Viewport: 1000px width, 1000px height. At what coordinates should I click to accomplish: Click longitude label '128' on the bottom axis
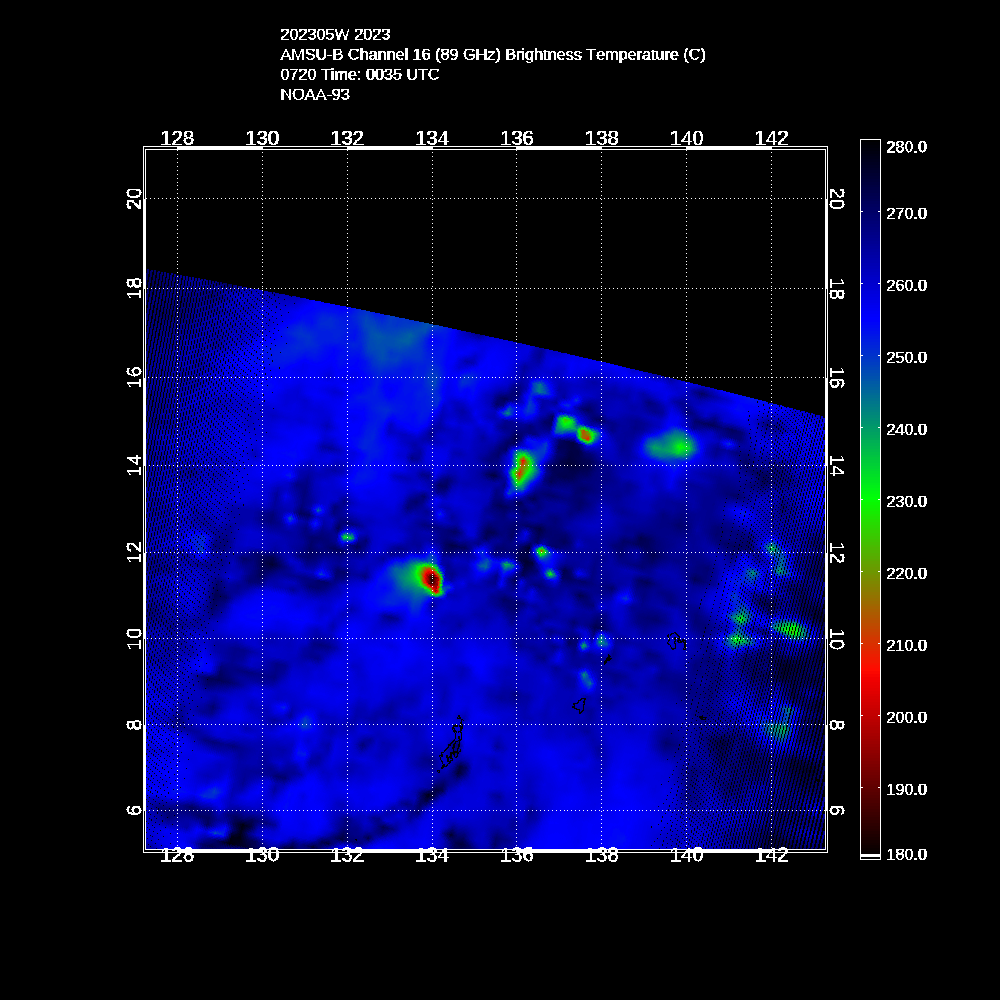click(177, 855)
